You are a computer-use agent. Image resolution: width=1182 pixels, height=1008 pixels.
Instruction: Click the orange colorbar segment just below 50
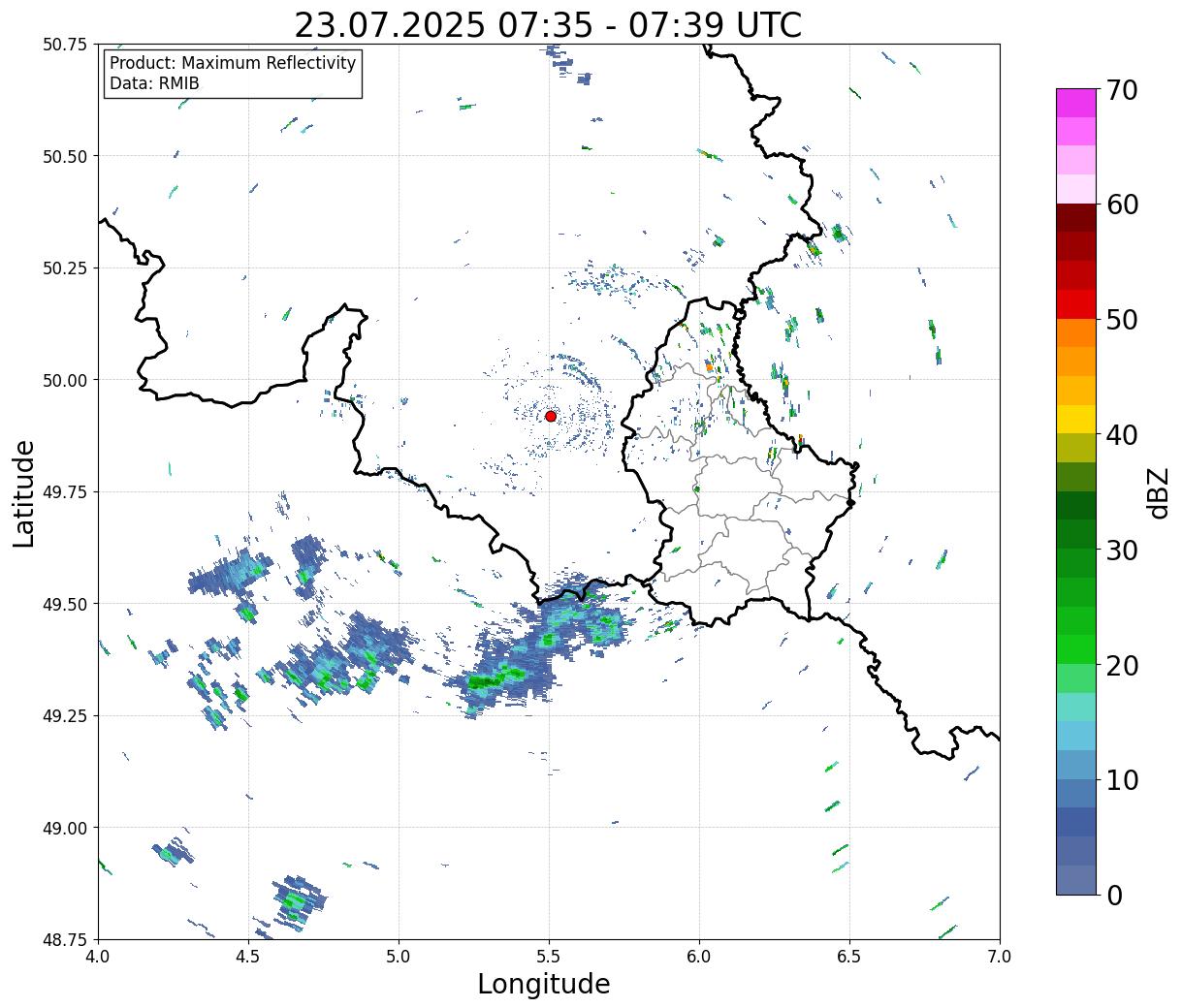(x=1076, y=332)
